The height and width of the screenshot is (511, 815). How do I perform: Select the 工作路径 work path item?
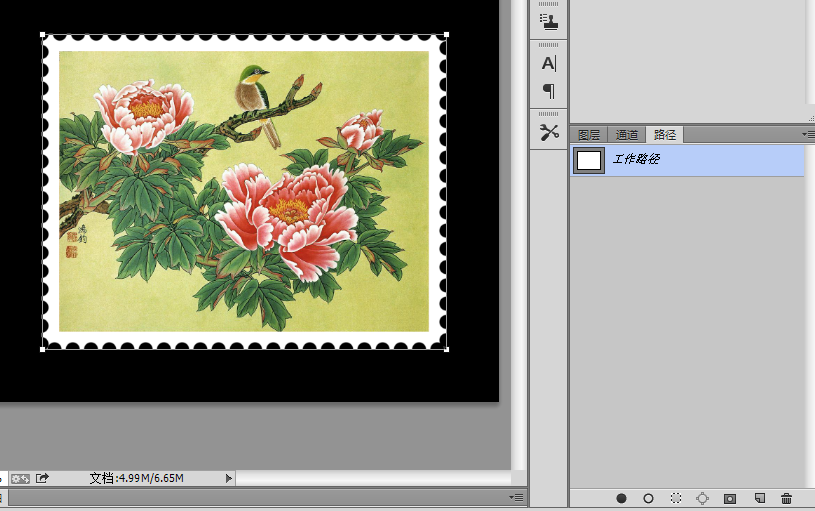coord(687,160)
